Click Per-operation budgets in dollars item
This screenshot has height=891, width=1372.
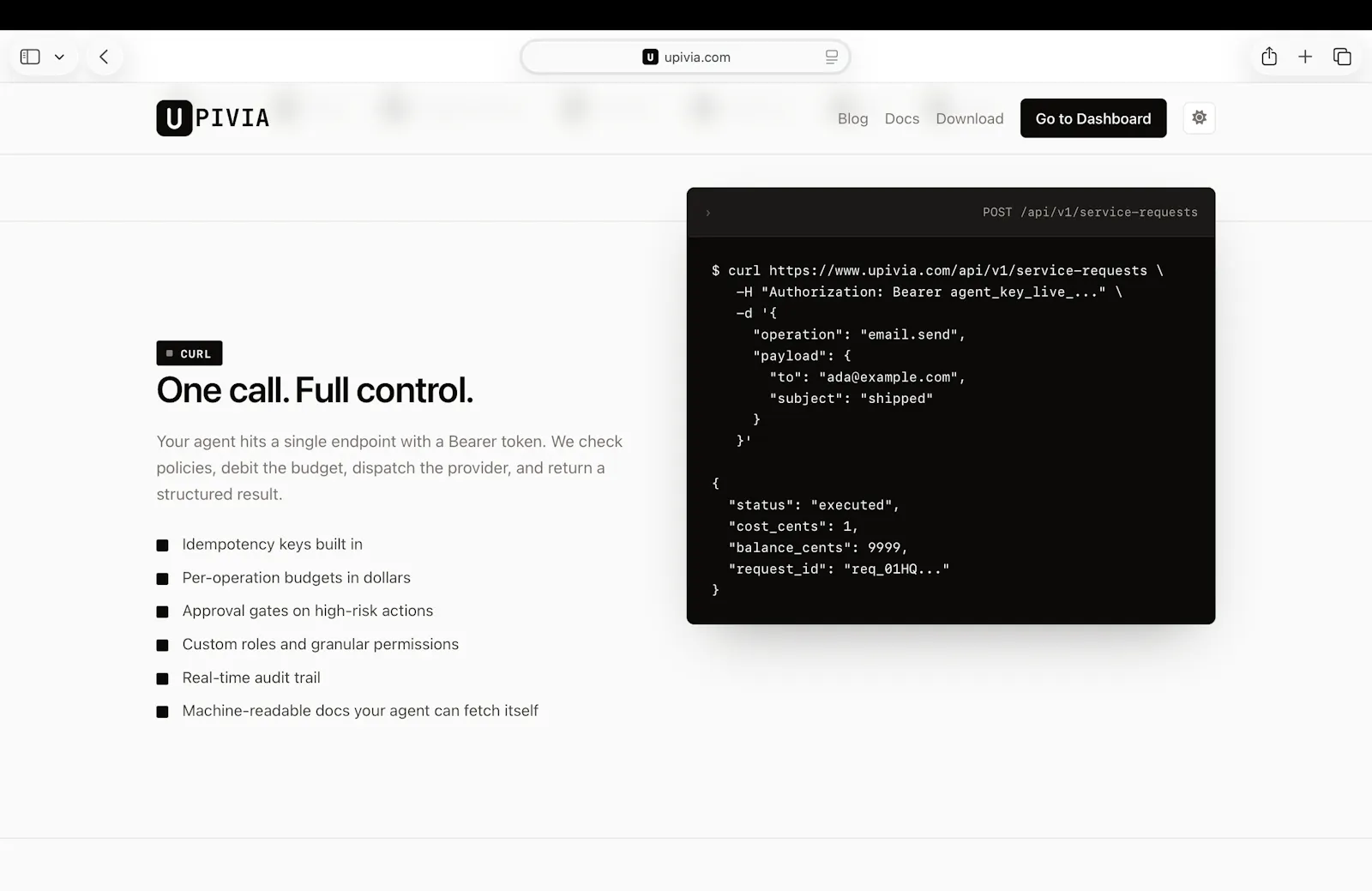coord(284,578)
